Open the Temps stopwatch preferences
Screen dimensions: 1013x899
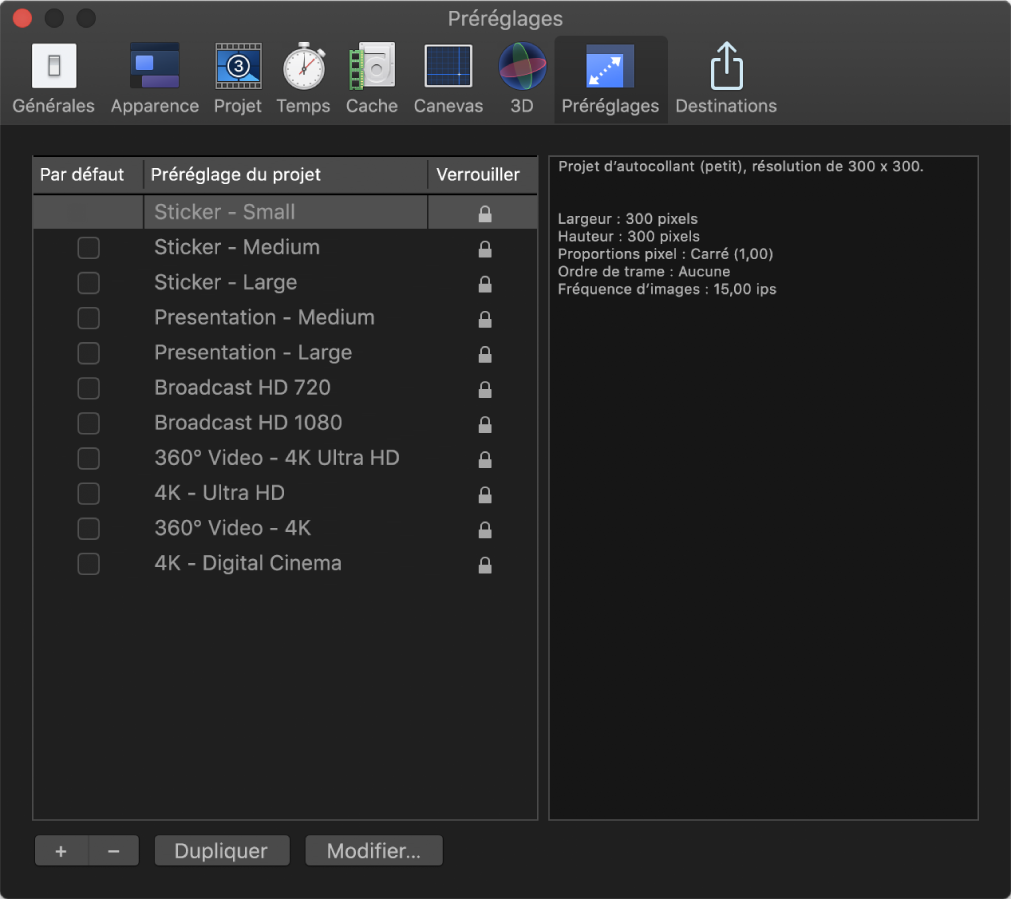[x=303, y=79]
